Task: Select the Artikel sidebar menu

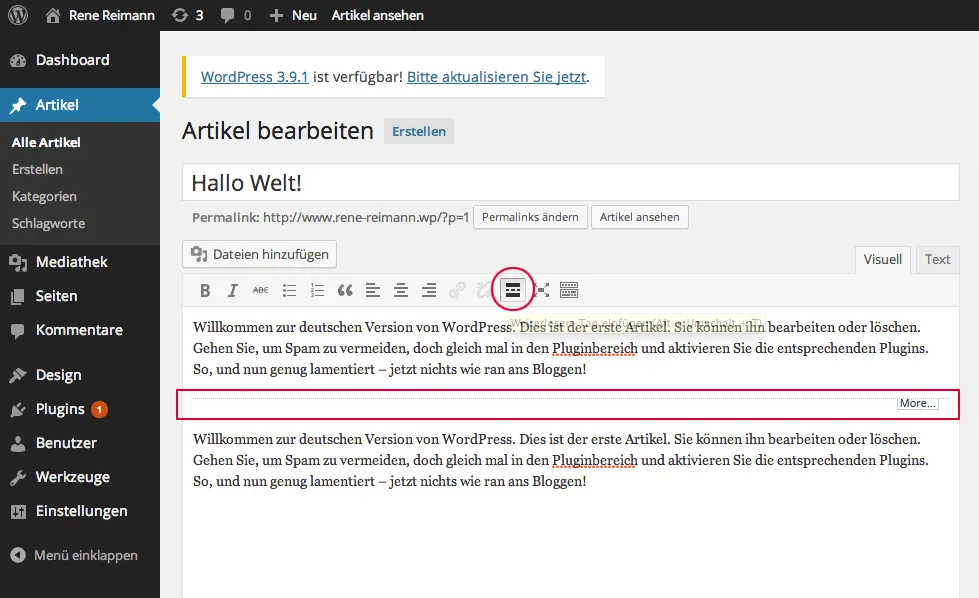Action: [80, 105]
